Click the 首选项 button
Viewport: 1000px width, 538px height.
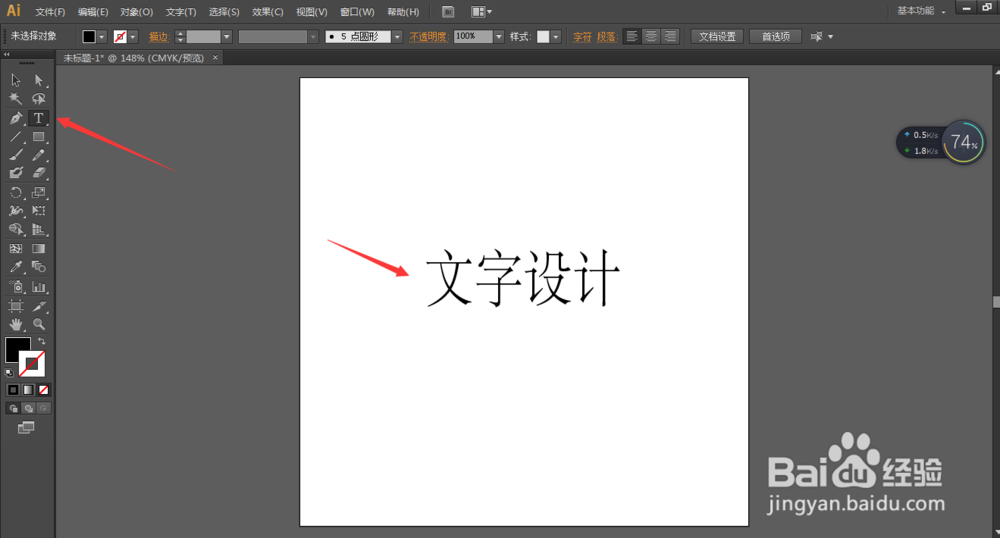click(776, 36)
